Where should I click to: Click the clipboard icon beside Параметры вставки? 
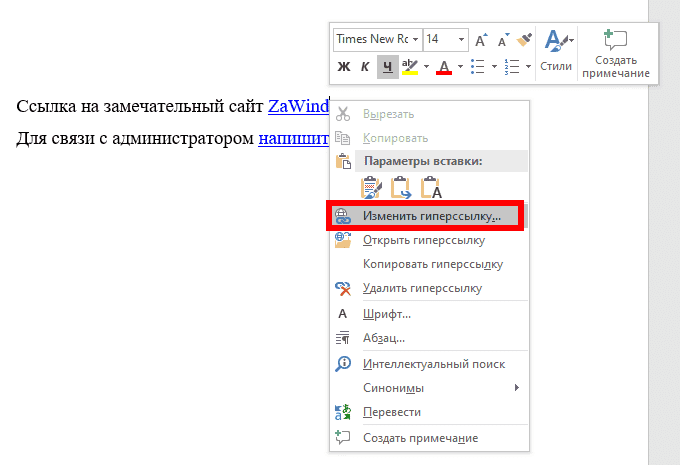point(343,161)
